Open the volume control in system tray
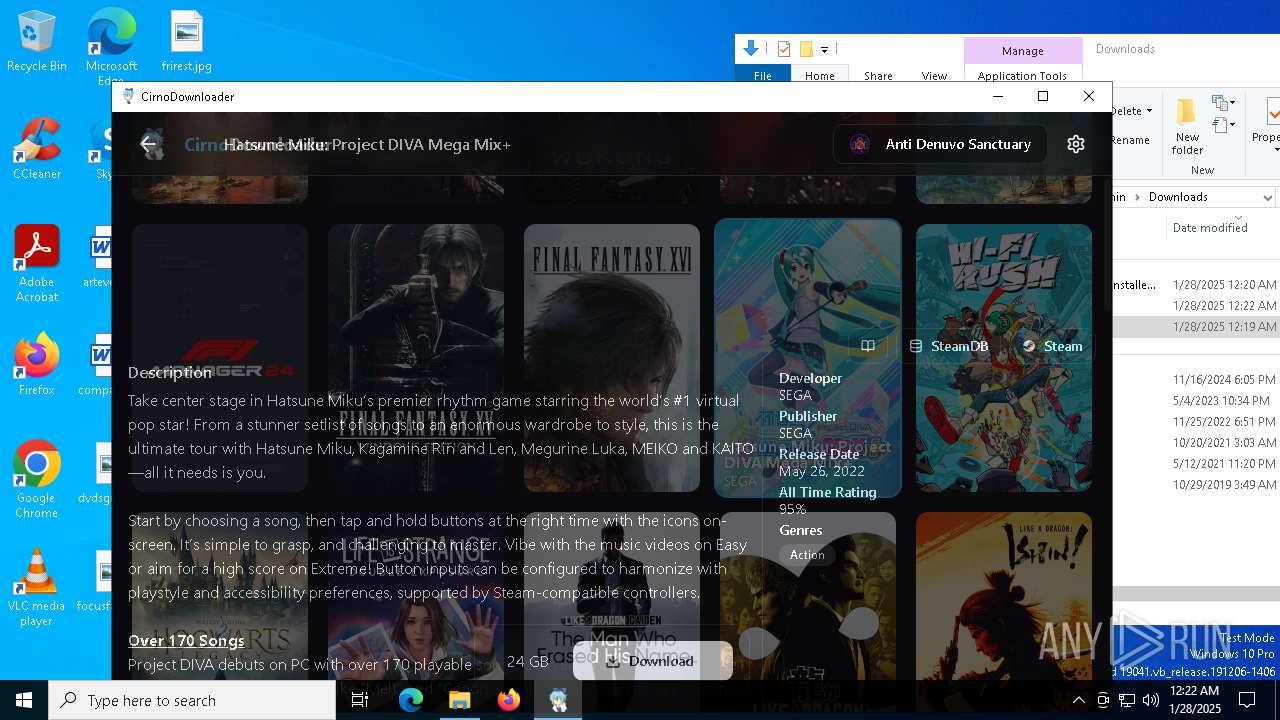 click(x=1150, y=700)
